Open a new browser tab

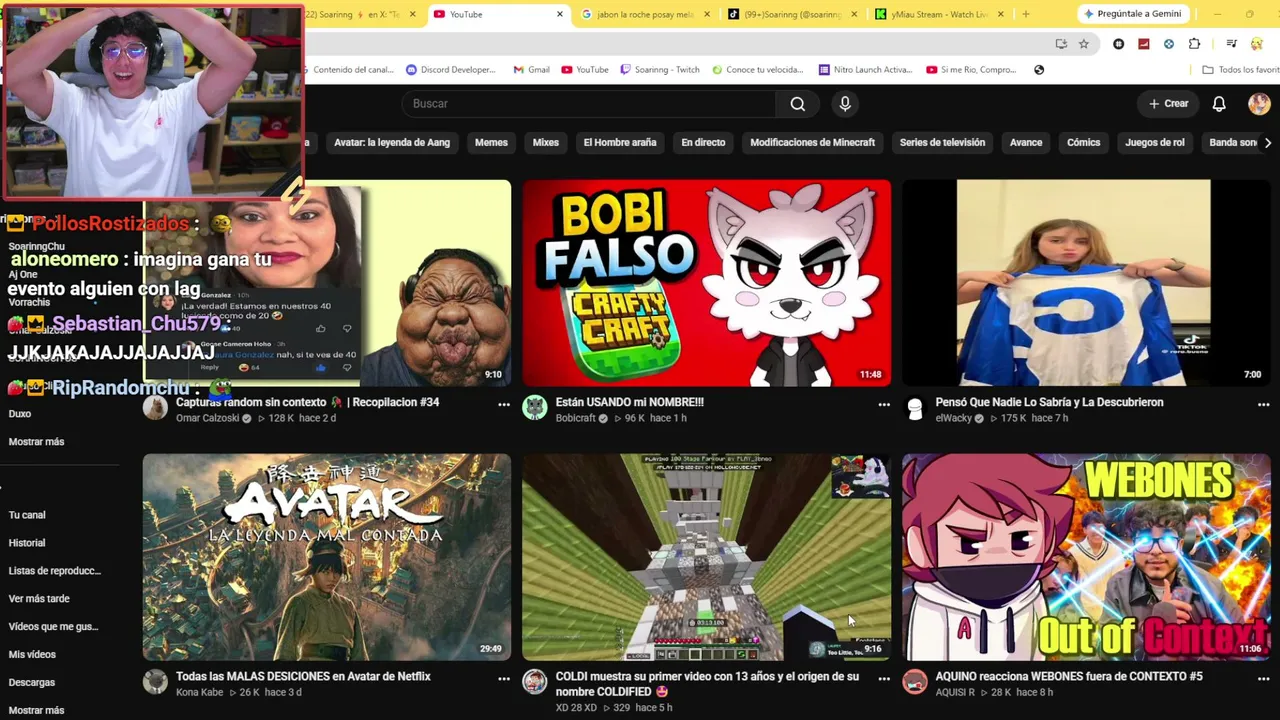point(1025,14)
